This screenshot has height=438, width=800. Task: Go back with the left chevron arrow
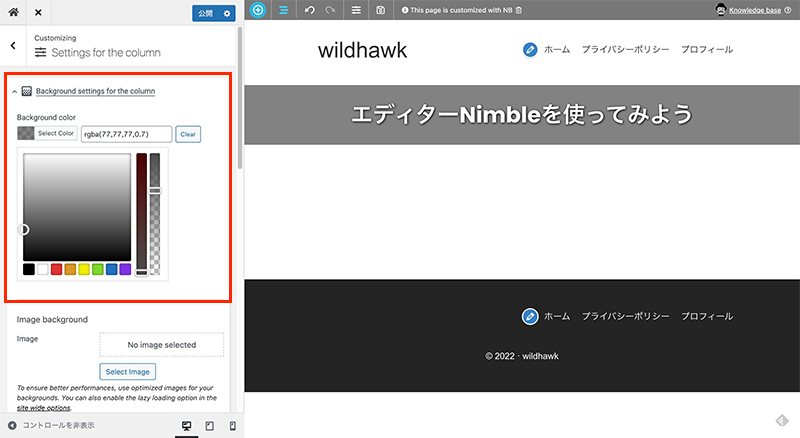[x=12, y=45]
